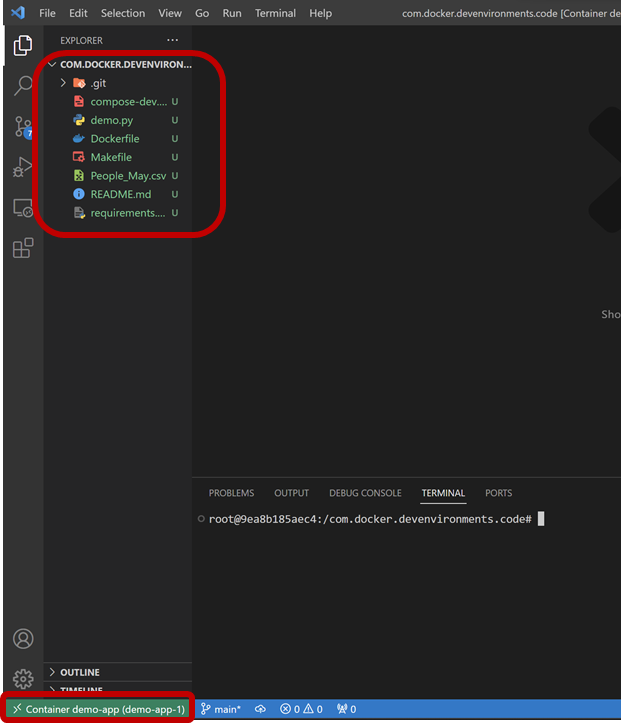Open the Selection menu
Screen dimensions: 621x723
123,13
